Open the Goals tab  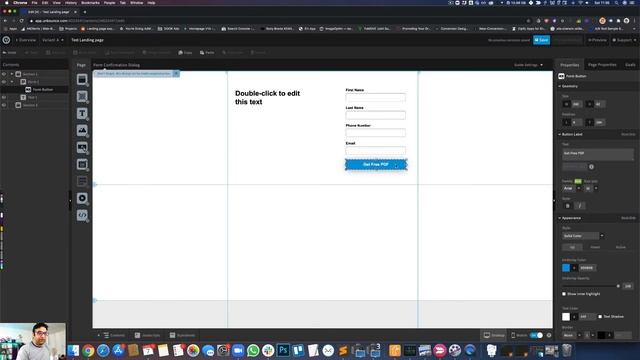(x=630, y=65)
